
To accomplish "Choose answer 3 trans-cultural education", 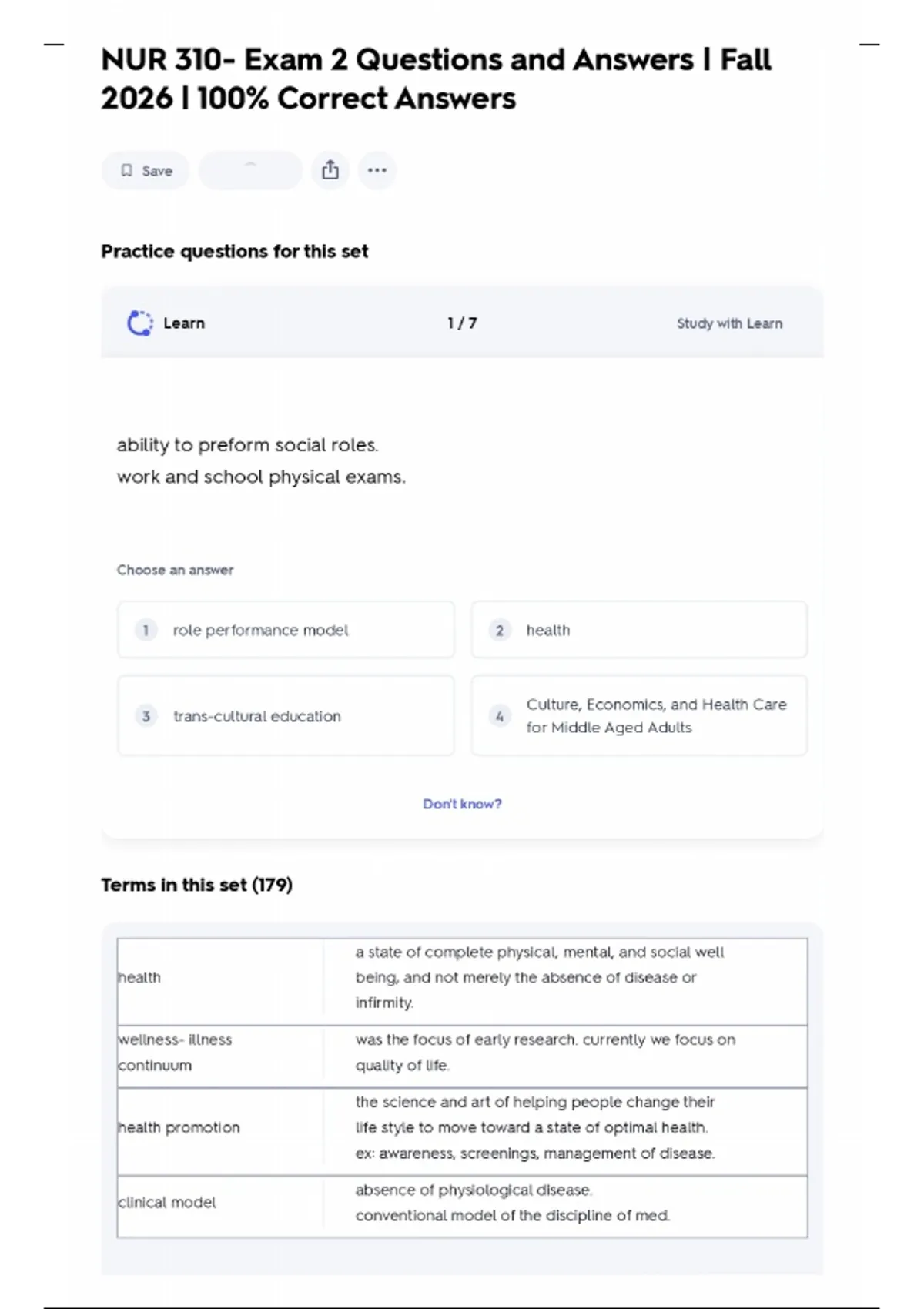I will click(x=286, y=716).
